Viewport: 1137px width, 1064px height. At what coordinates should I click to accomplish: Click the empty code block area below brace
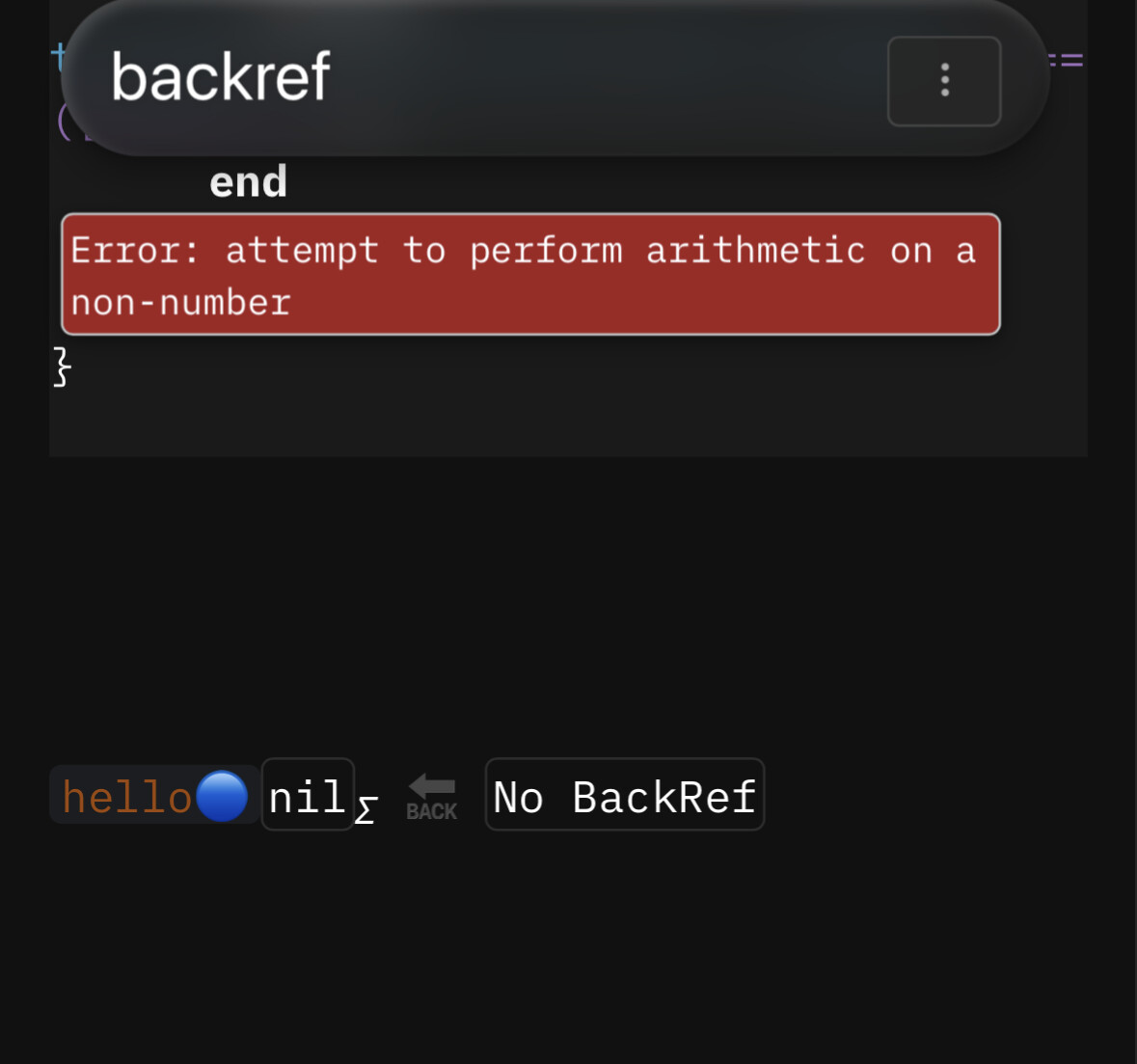567,420
